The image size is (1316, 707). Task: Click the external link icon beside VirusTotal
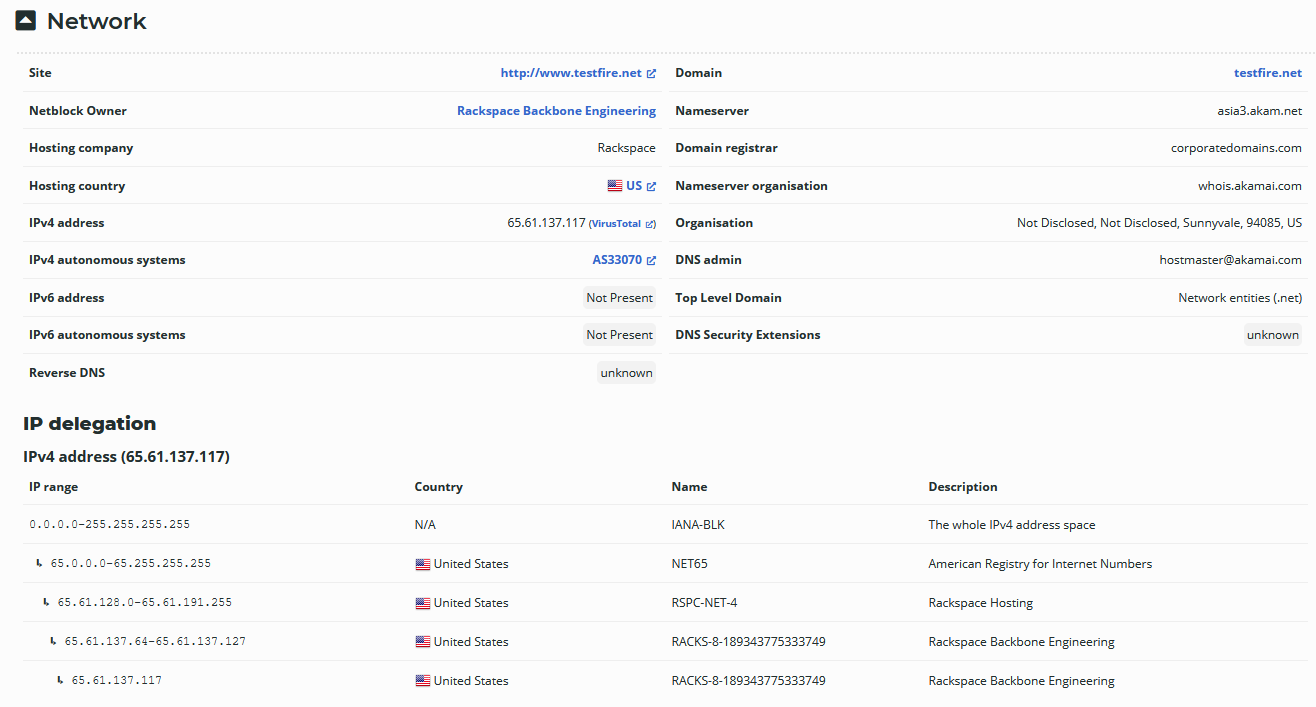651,224
